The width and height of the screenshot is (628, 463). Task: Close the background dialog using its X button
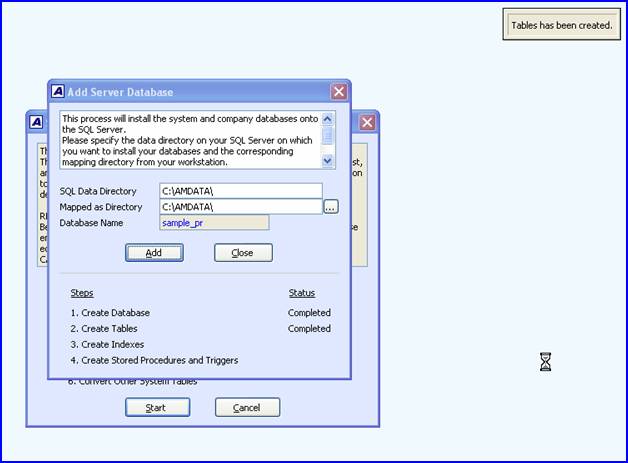click(367, 121)
